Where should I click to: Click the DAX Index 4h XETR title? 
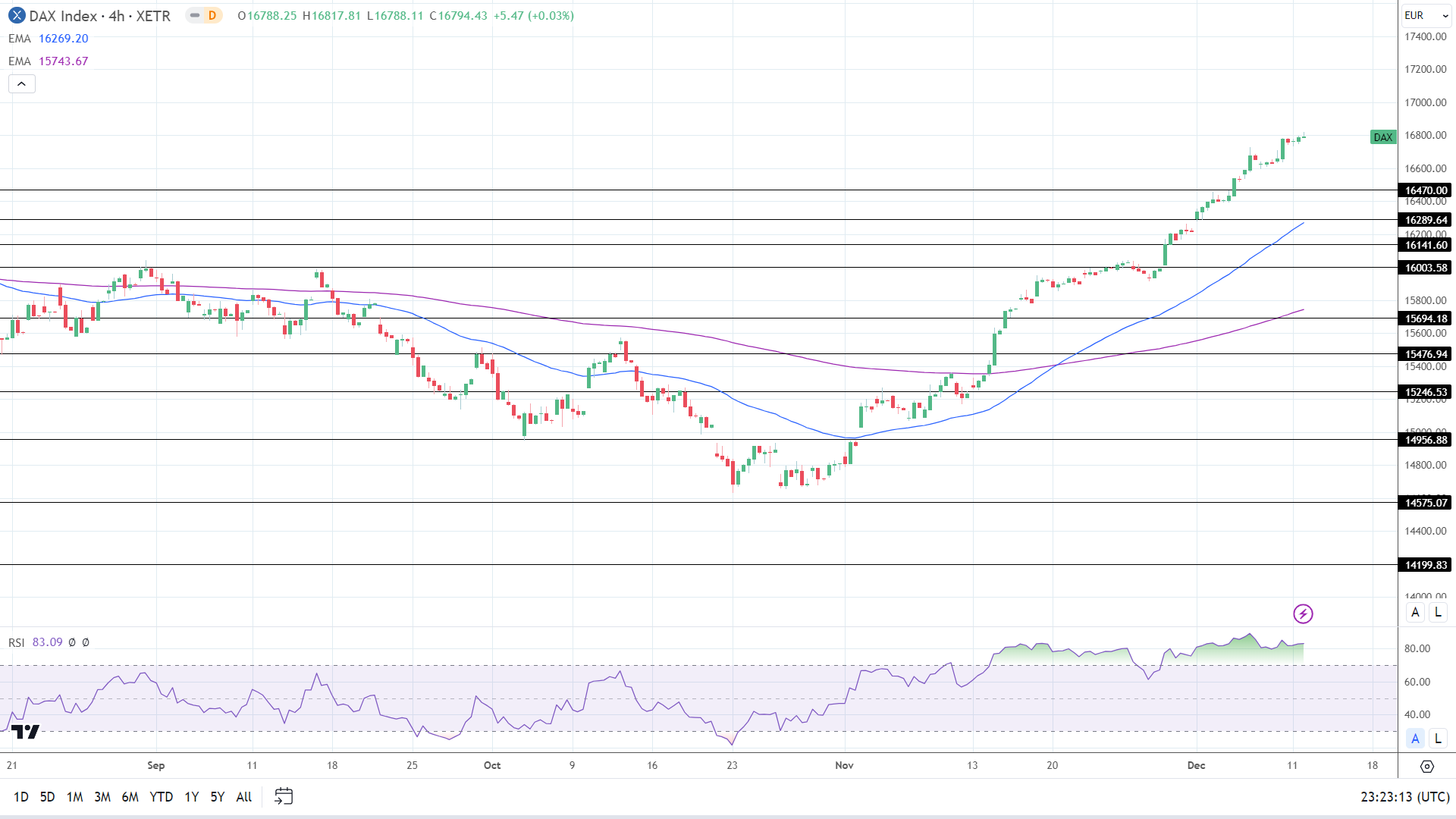[x=99, y=16]
